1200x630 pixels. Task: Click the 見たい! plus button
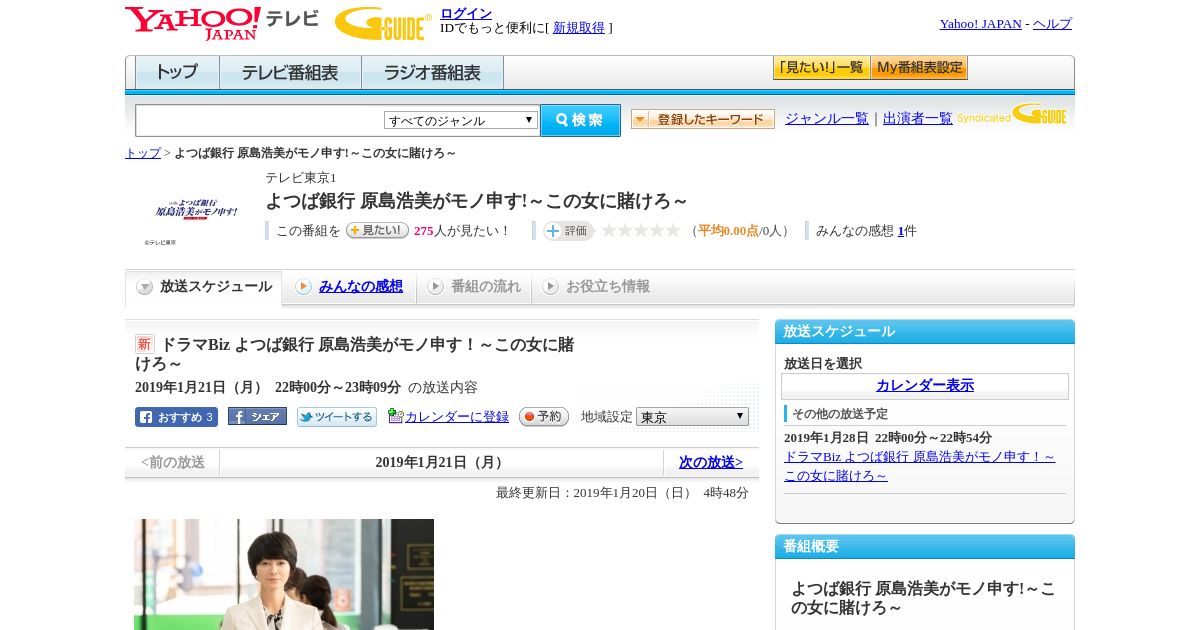click(x=377, y=230)
